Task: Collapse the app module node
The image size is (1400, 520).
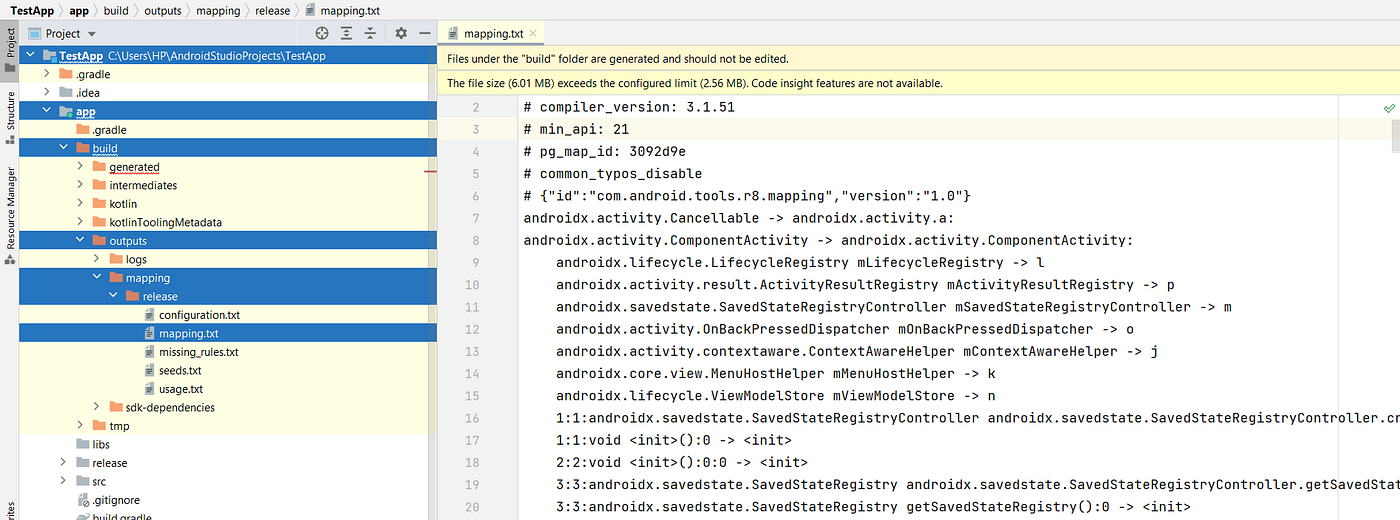Action: coord(47,111)
